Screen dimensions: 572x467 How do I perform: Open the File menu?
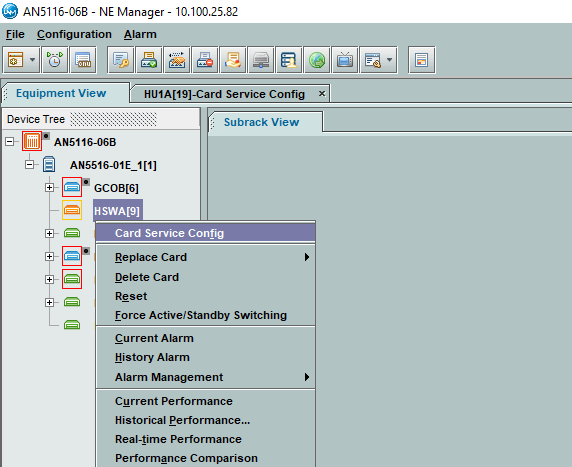[x=15, y=34]
